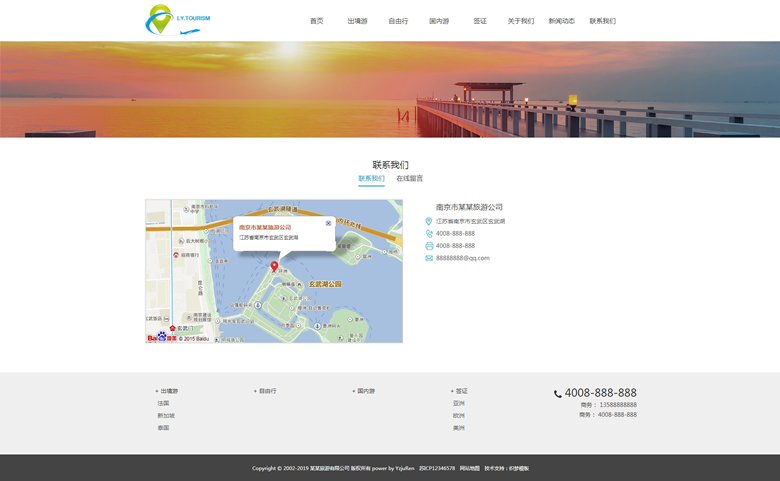Image resolution: width=780 pixels, height=481 pixels.
Task: Expand the footer 自由行 category
Action: click(267, 391)
